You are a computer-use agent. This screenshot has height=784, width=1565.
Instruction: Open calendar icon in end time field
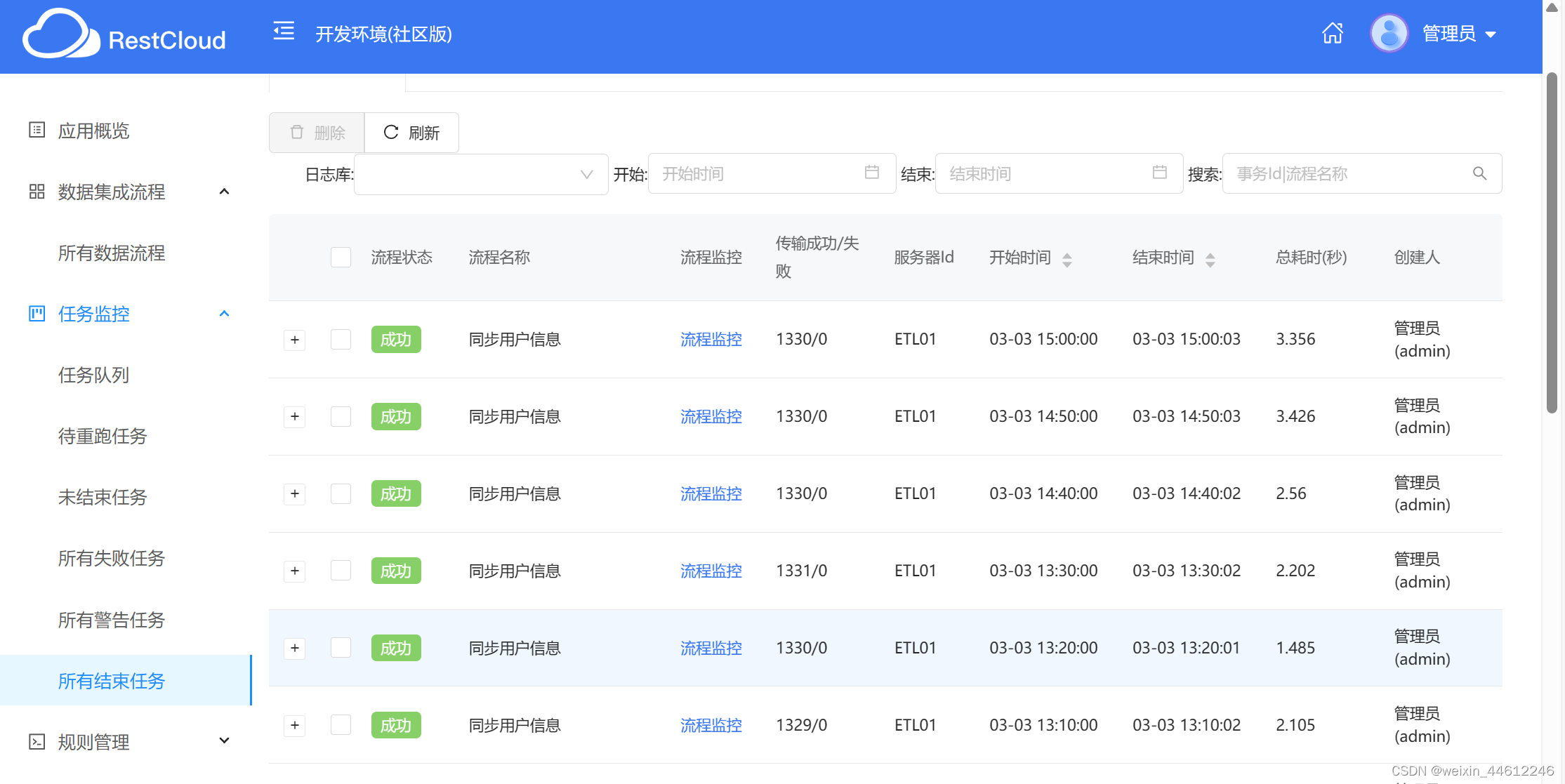pos(1159,173)
